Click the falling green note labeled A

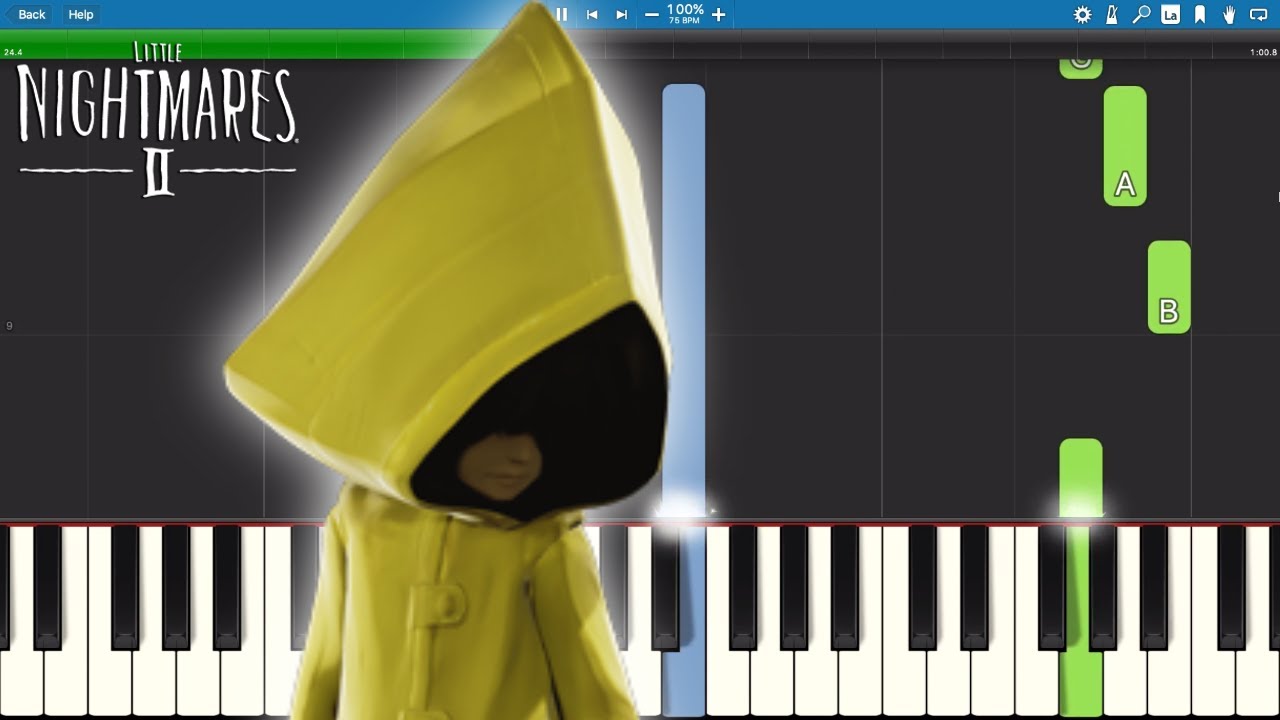1125,146
